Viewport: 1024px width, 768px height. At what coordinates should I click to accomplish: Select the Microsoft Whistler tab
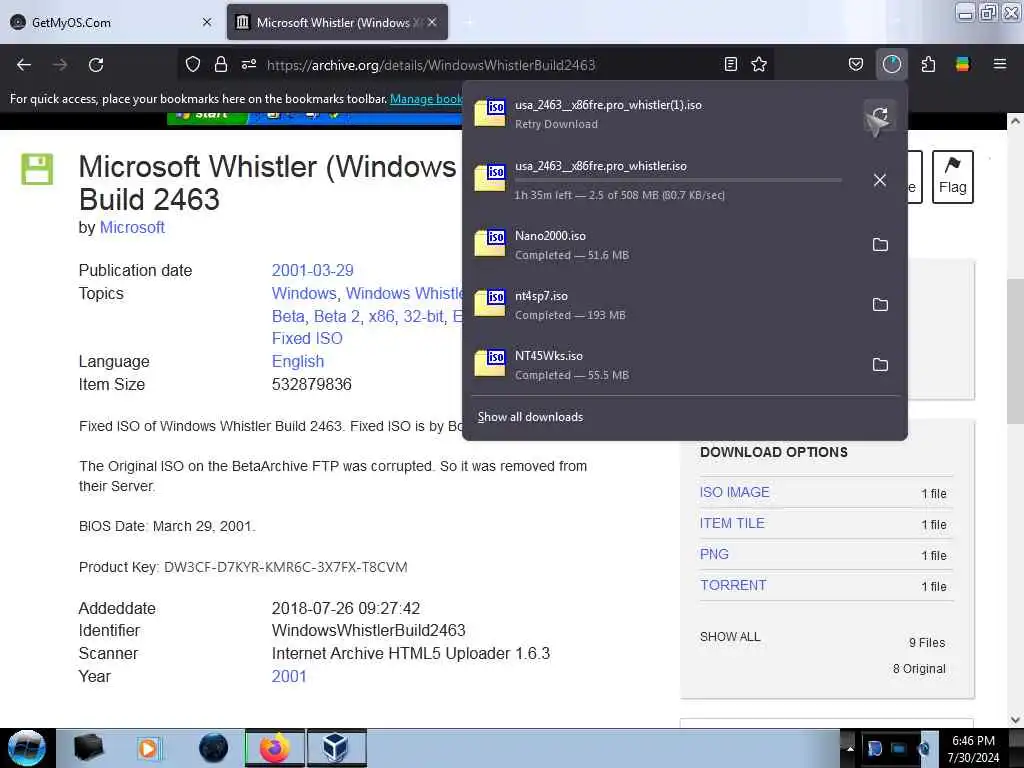pyautogui.click(x=338, y=22)
